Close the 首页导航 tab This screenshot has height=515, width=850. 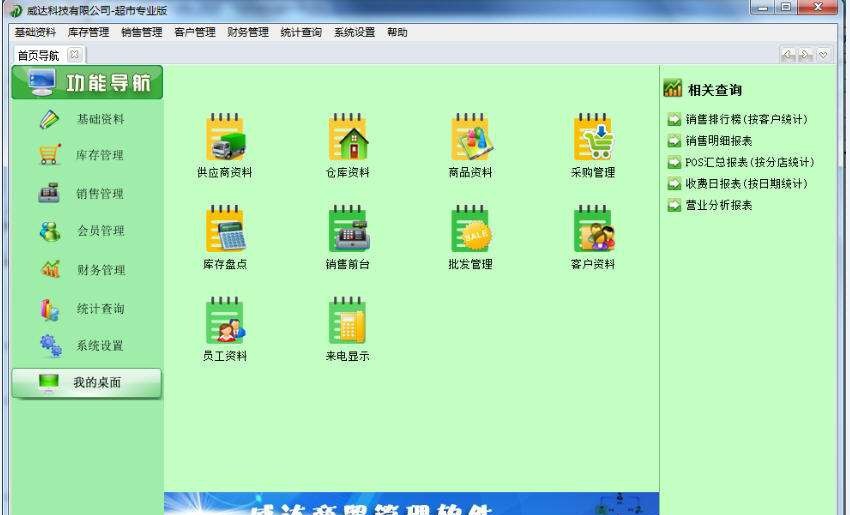pos(75,54)
